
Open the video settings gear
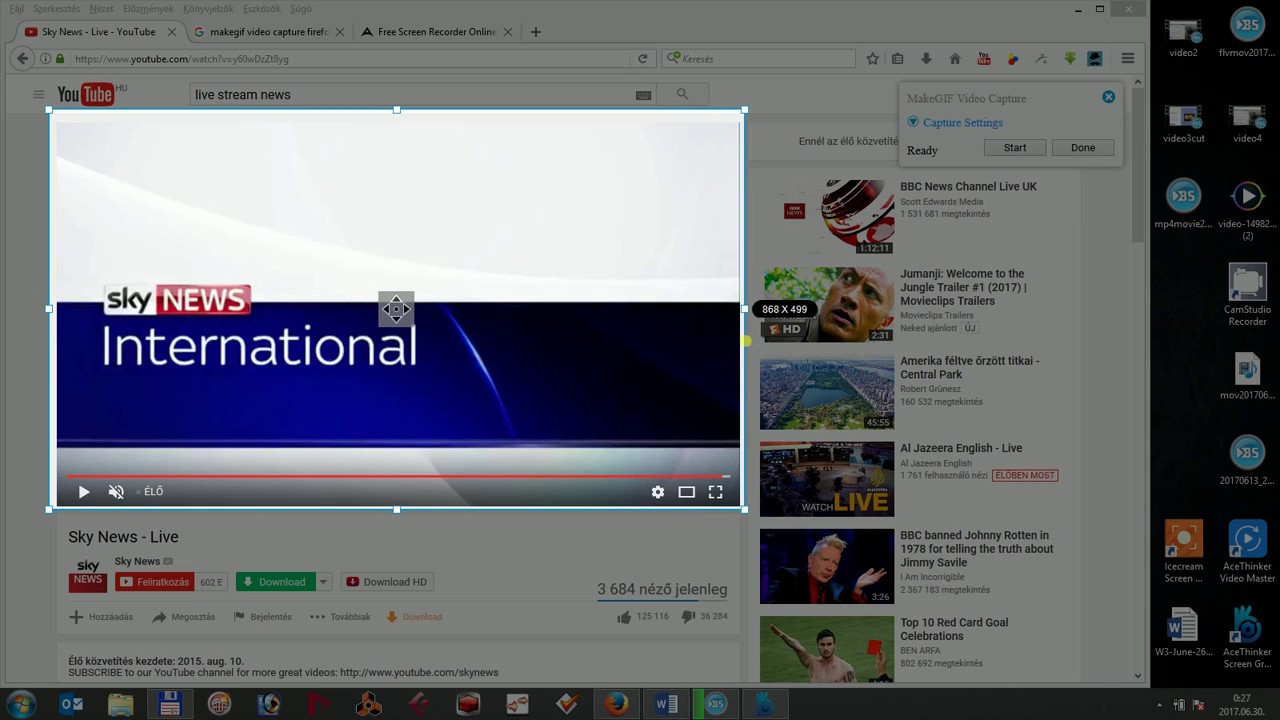[658, 492]
